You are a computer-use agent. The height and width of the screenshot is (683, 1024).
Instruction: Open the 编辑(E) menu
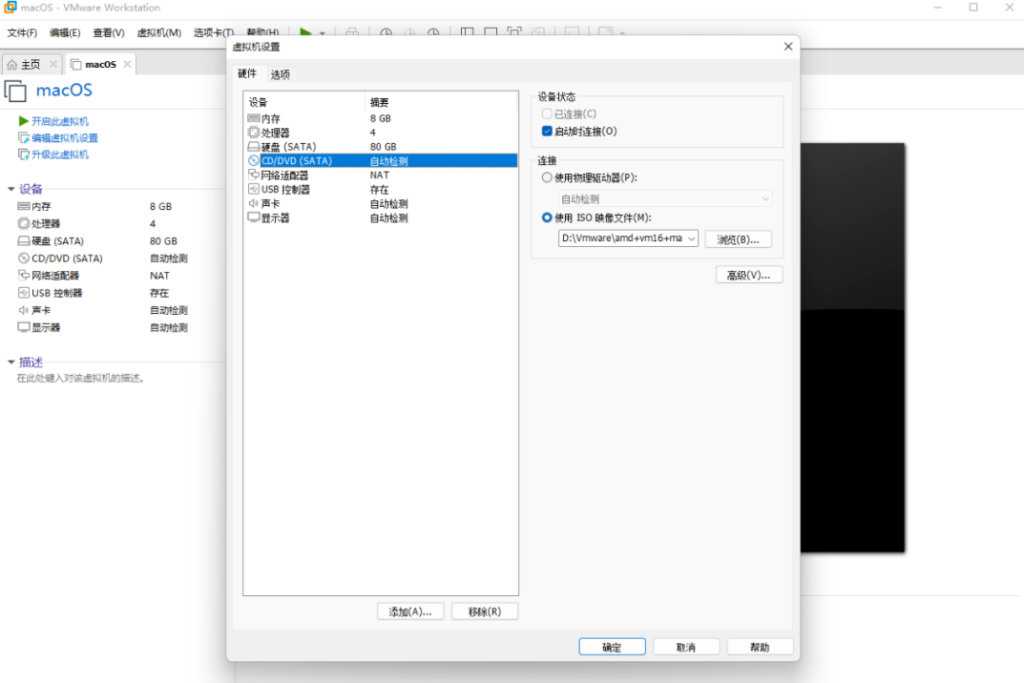click(x=65, y=33)
